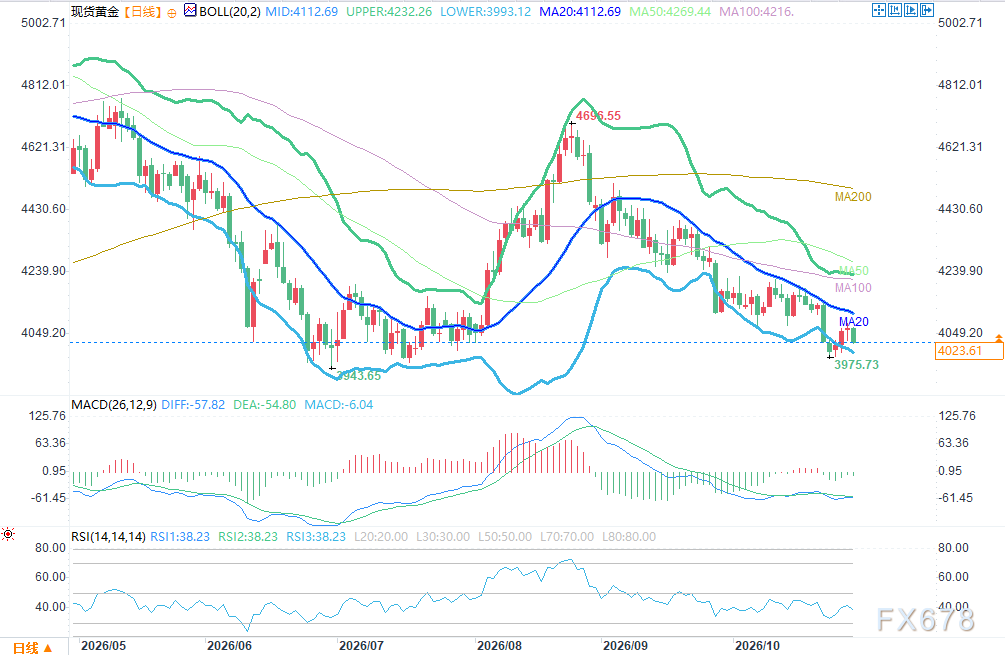The image size is (1005, 655).
Task: Click the L70:70.00 RSI level label
Action: click(567, 537)
